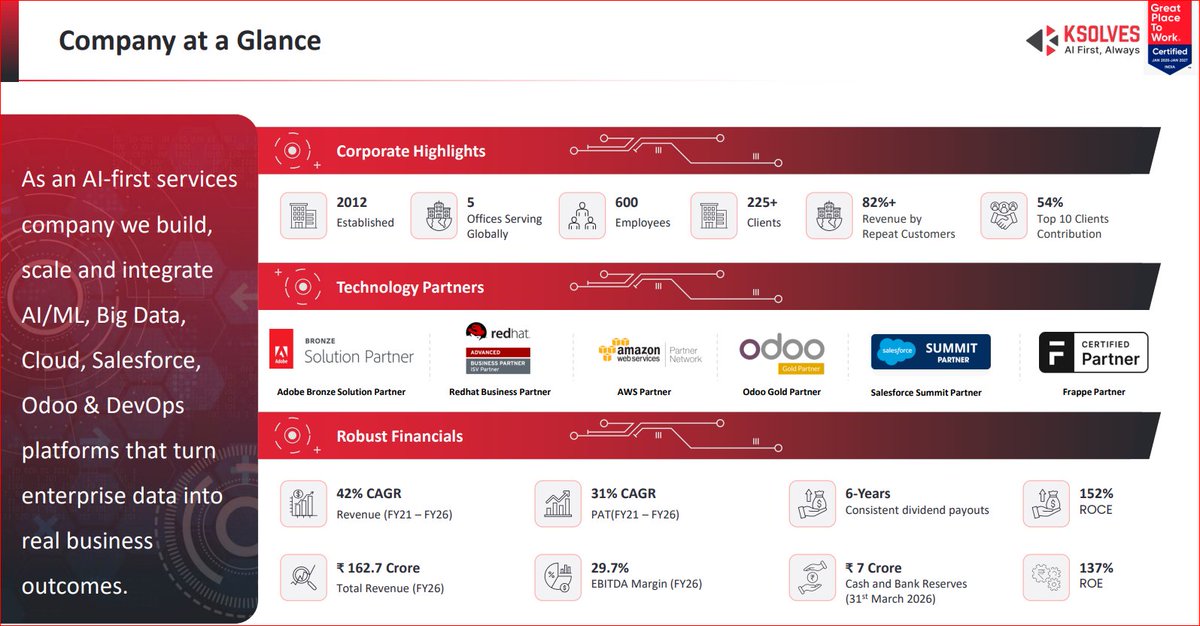1200x626 pixels.
Task: Click the Odoo Gold Partner logo
Action: point(782,353)
